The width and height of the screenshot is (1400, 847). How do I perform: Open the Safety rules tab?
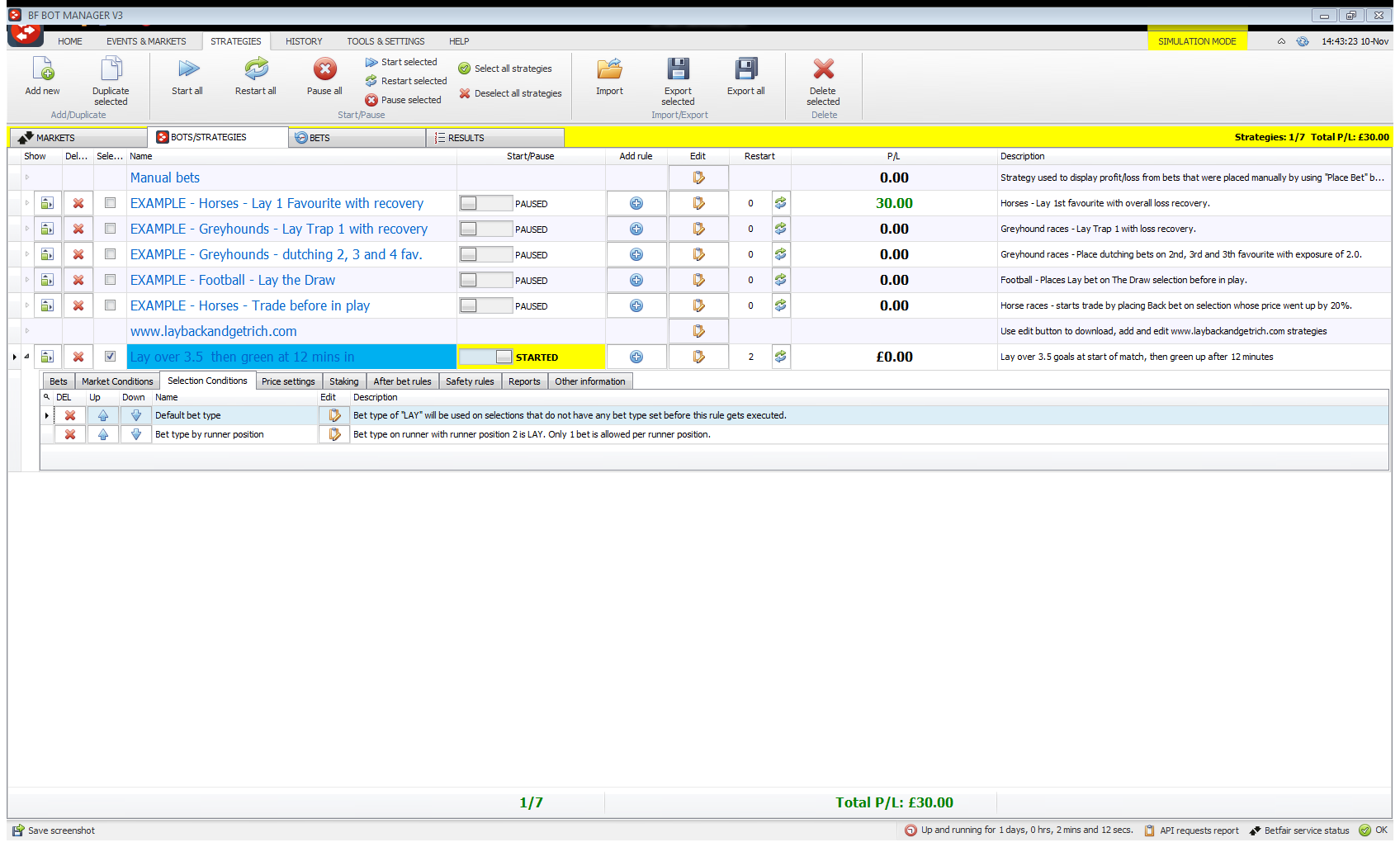tap(470, 381)
